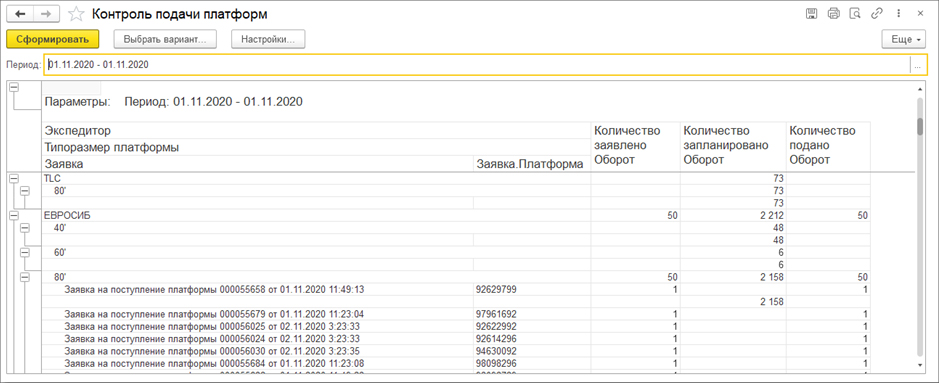Open print preview icon
Screen dimensions: 939x383
pos(855,13)
